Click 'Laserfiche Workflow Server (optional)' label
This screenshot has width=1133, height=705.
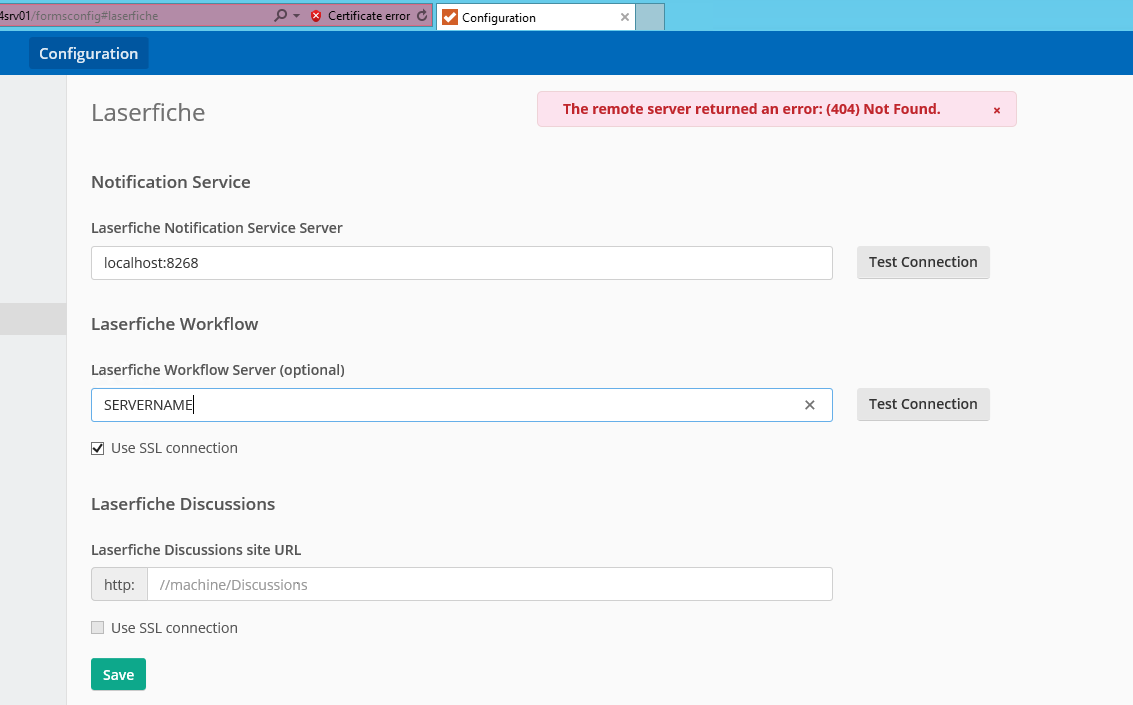(217, 370)
